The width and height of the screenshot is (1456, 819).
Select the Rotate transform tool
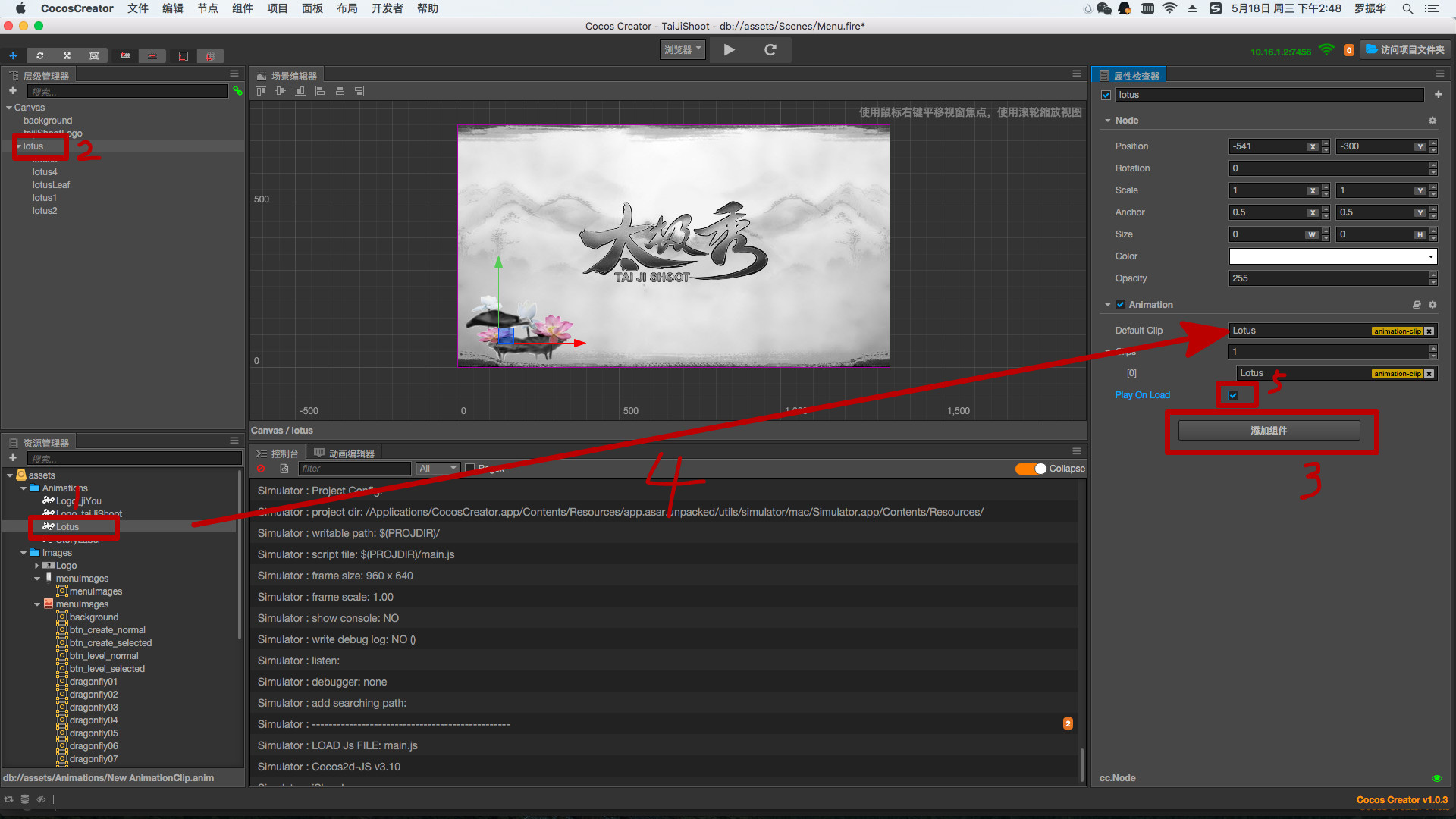tap(40, 55)
